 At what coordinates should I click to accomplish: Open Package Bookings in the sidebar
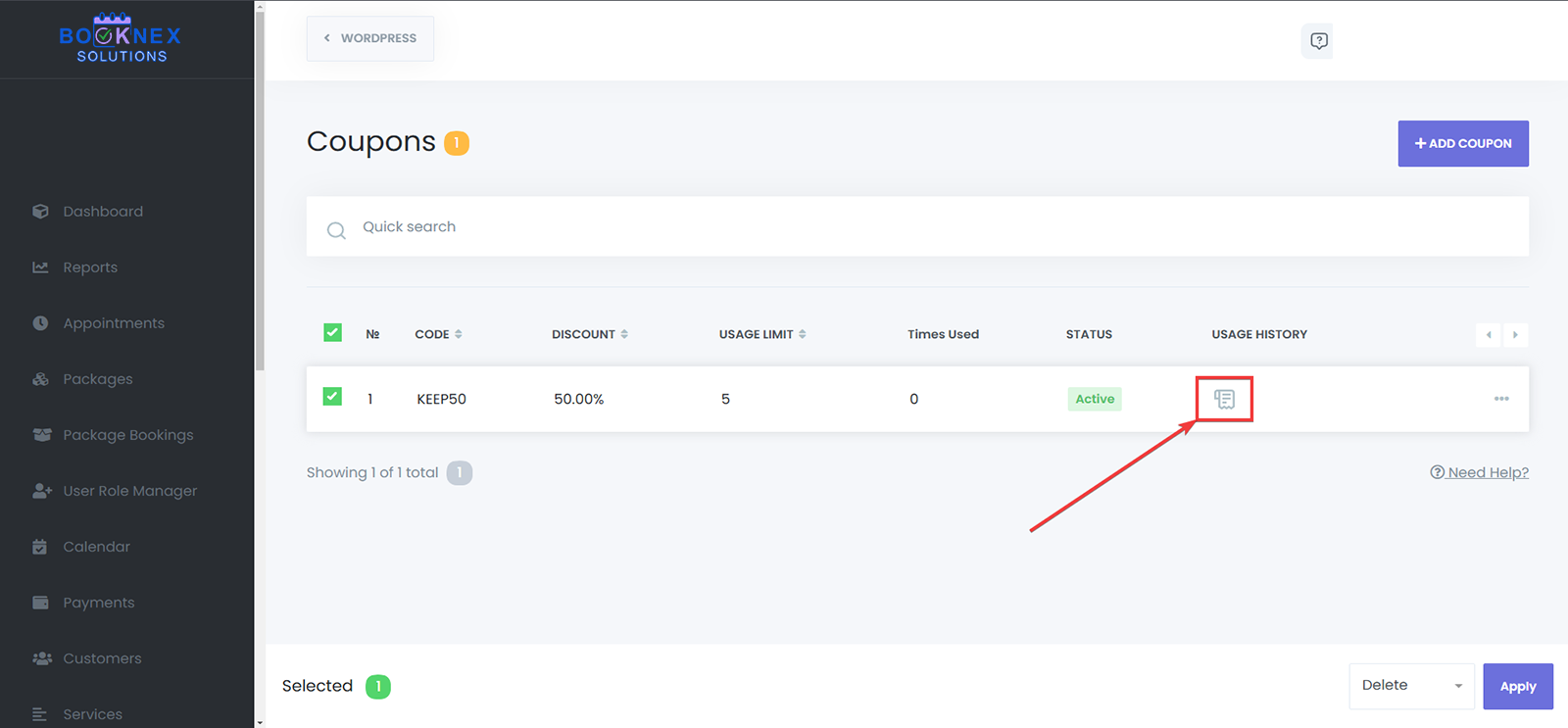tap(127, 435)
